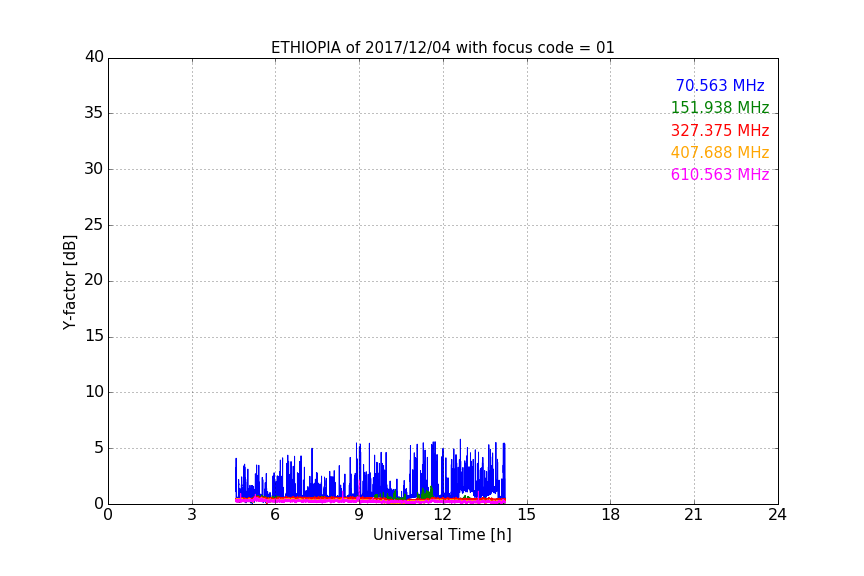Click the 35 tick on y-axis
864x576 pixels.
point(94,113)
